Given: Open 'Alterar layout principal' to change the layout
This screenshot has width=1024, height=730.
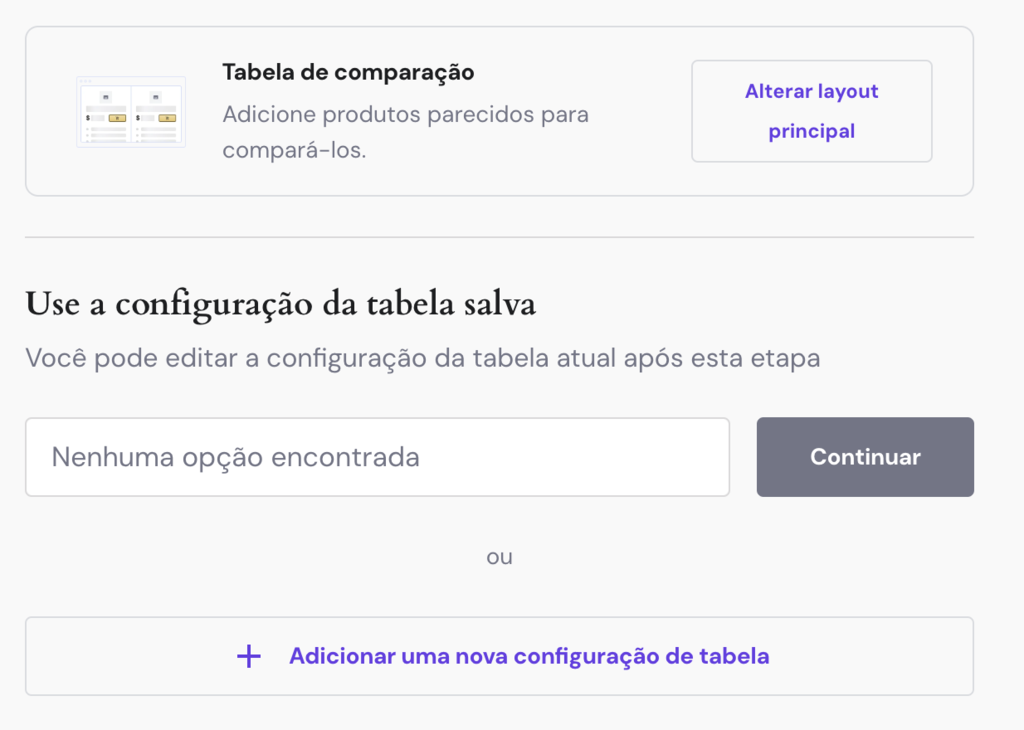Looking at the screenshot, I should [x=811, y=110].
